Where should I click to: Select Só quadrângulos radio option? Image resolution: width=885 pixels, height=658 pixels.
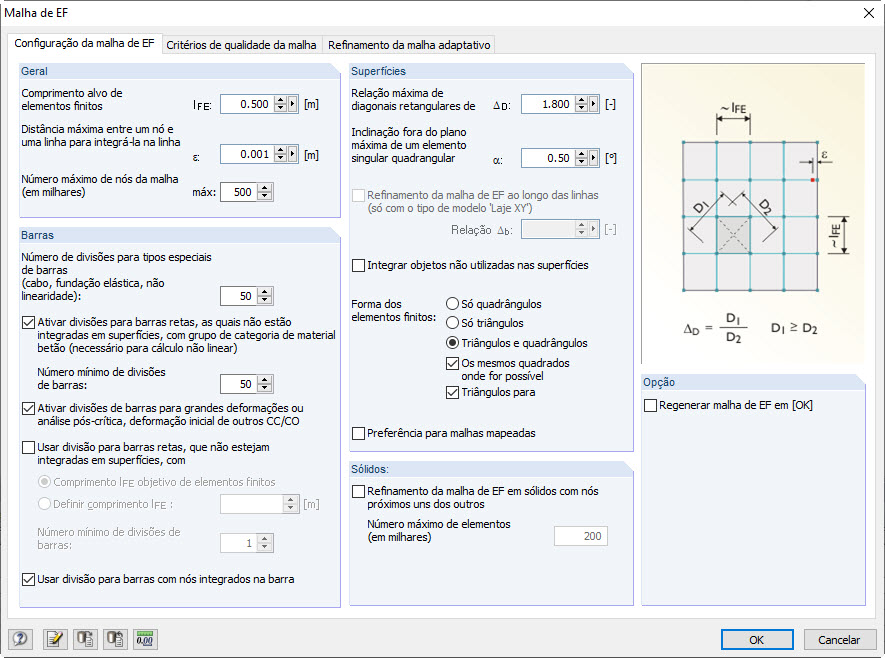point(452,304)
